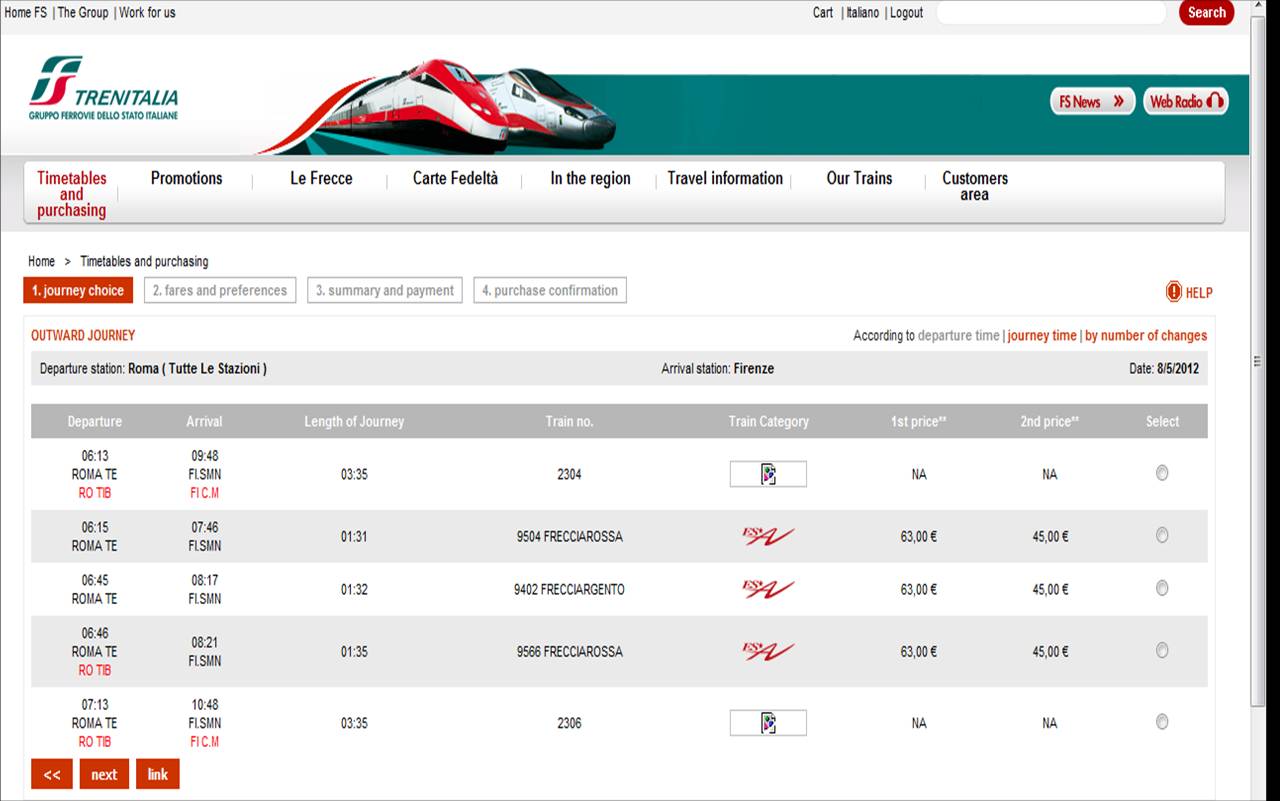
Task: Open Work for us link
Action: (x=147, y=13)
